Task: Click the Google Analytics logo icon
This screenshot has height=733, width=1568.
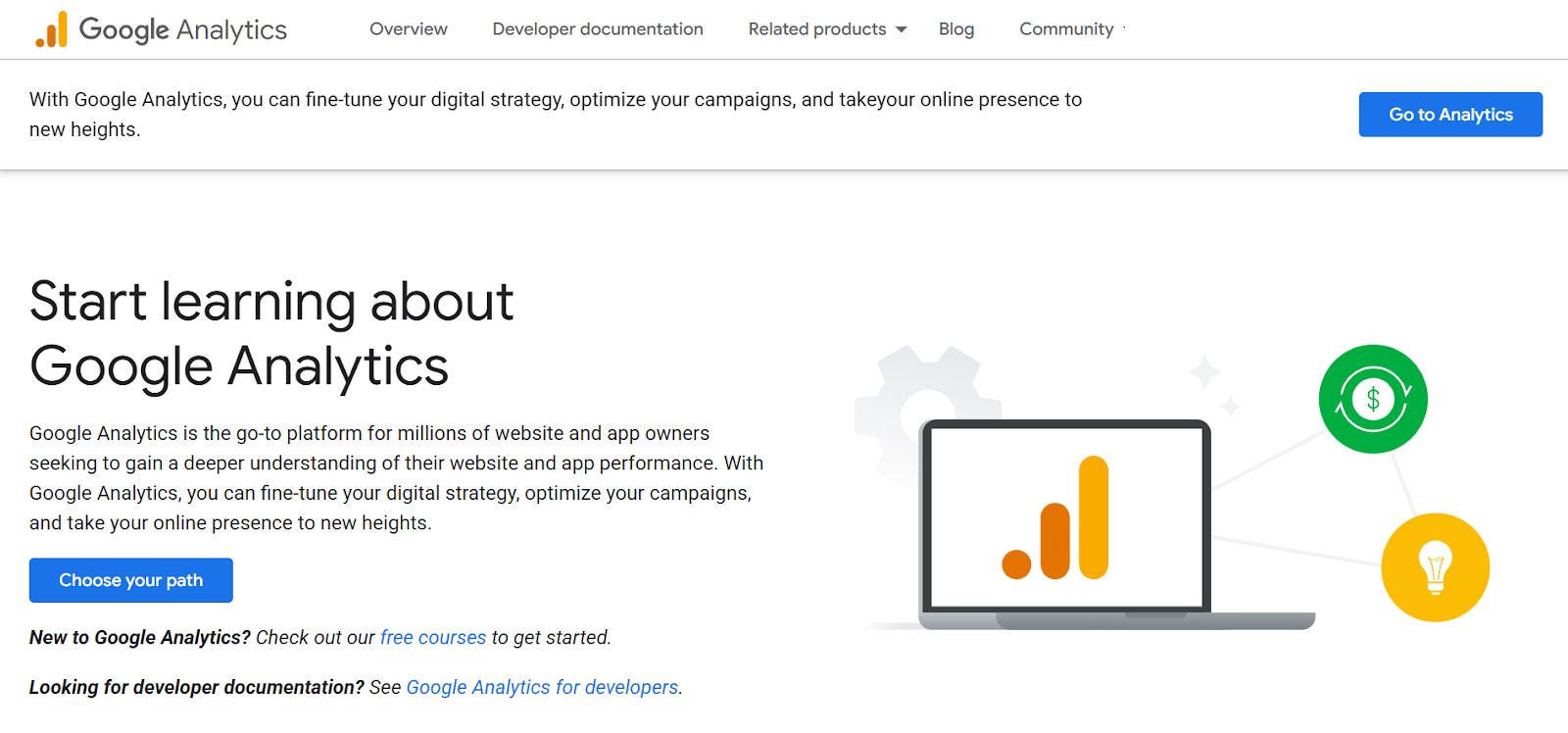Action: 52,29
